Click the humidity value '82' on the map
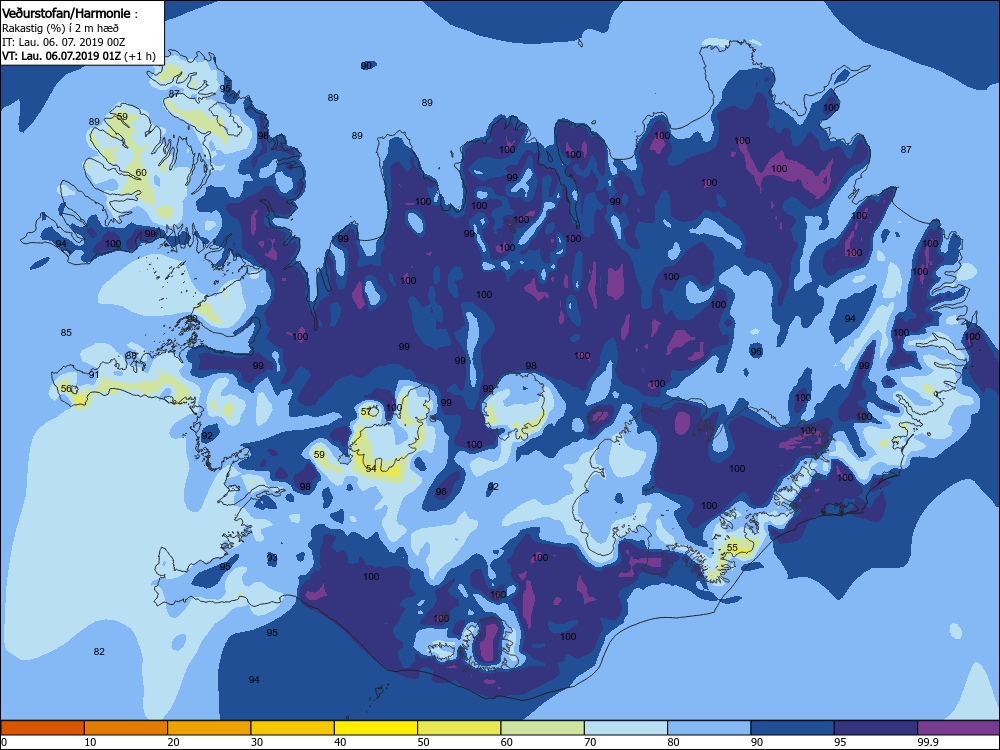This screenshot has width=1000, height=750. point(99,651)
